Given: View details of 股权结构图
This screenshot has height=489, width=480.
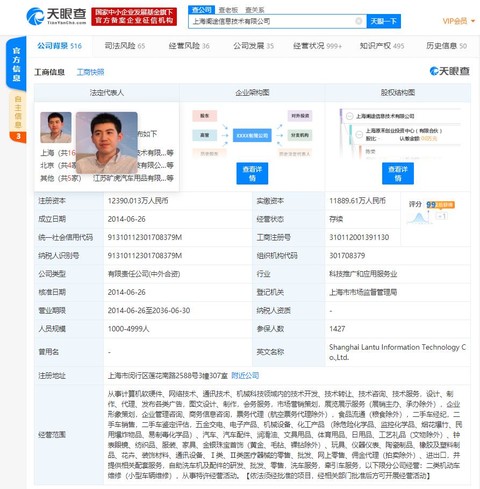Looking at the screenshot, I should coord(398,173).
